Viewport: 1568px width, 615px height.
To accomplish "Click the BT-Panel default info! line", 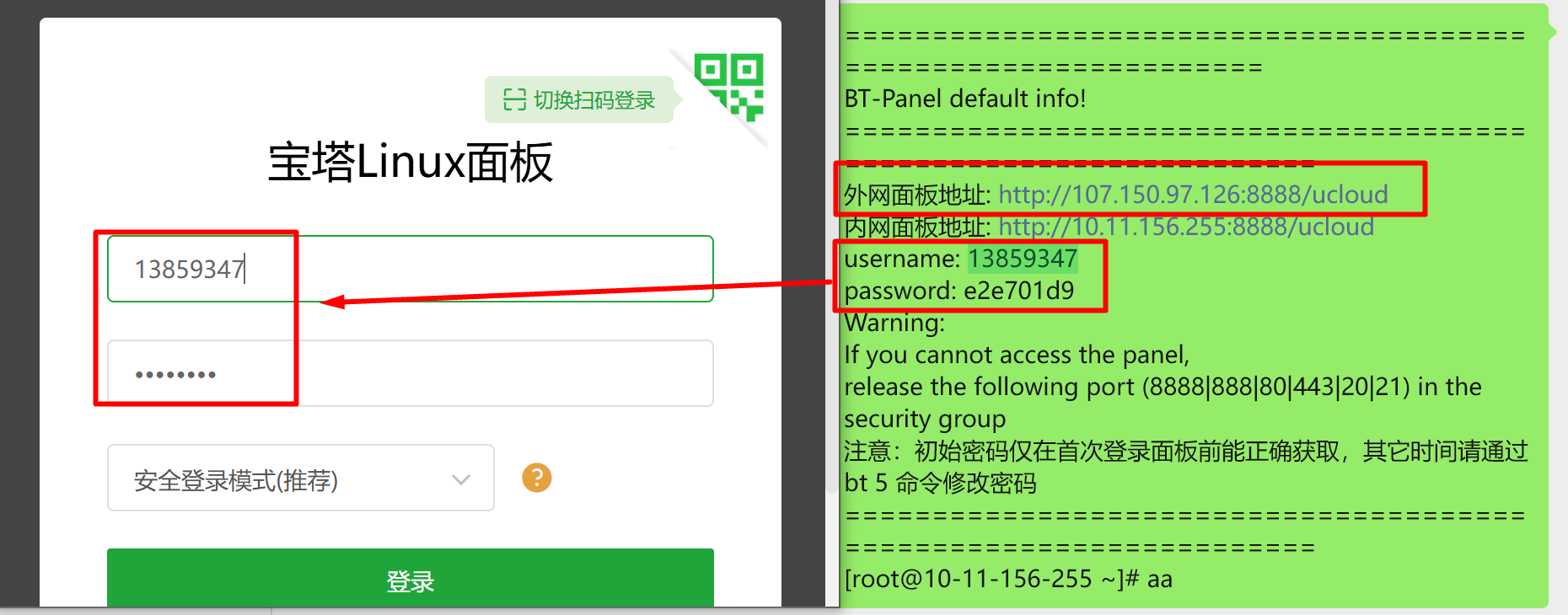I will click(965, 99).
